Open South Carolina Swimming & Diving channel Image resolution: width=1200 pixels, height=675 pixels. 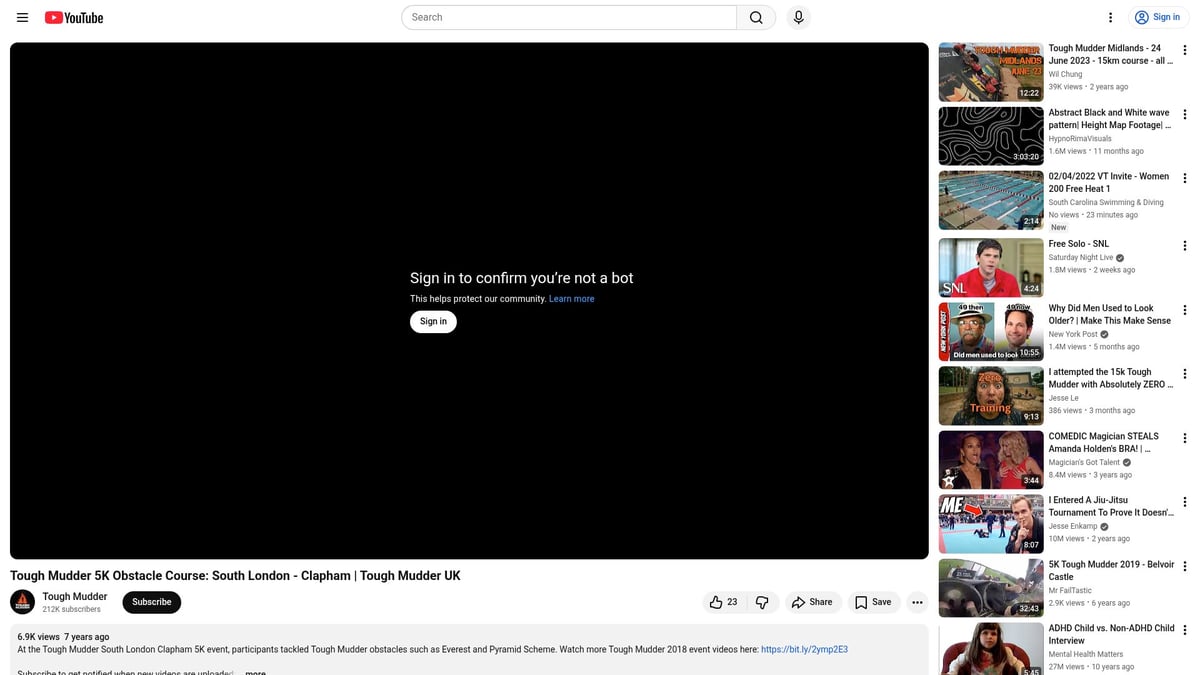pos(1106,202)
